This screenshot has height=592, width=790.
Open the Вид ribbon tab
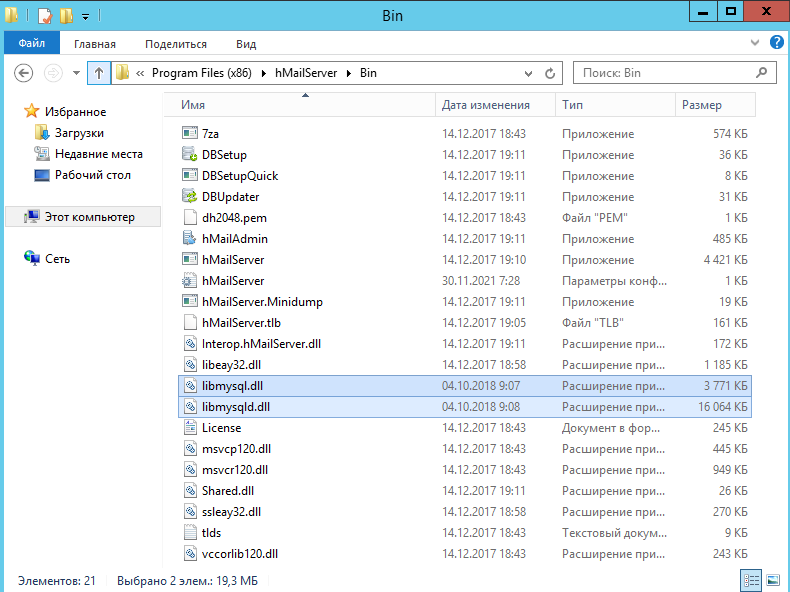click(x=246, y=44)
